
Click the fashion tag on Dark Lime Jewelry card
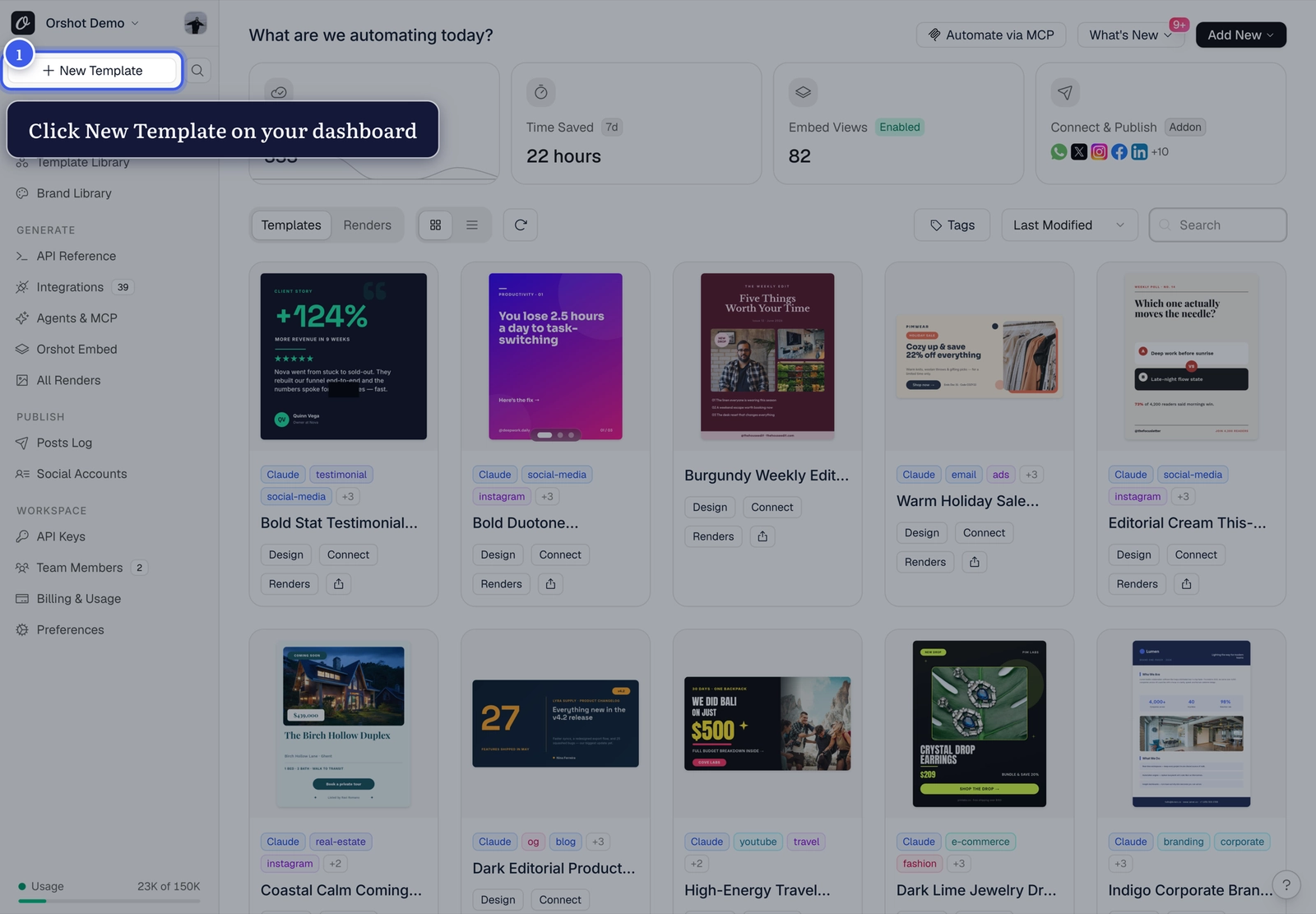920,864
